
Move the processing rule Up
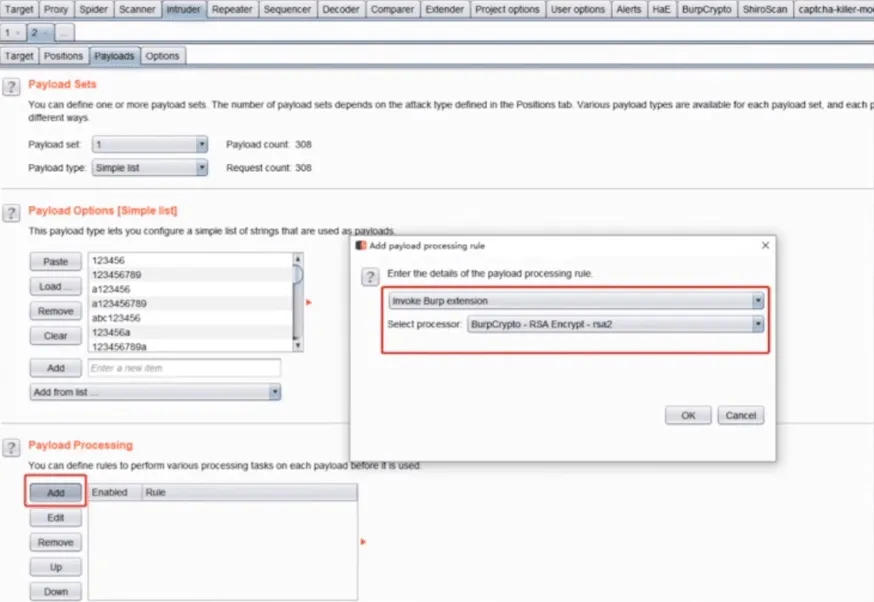pyautogui.click(x=56, y=567)
